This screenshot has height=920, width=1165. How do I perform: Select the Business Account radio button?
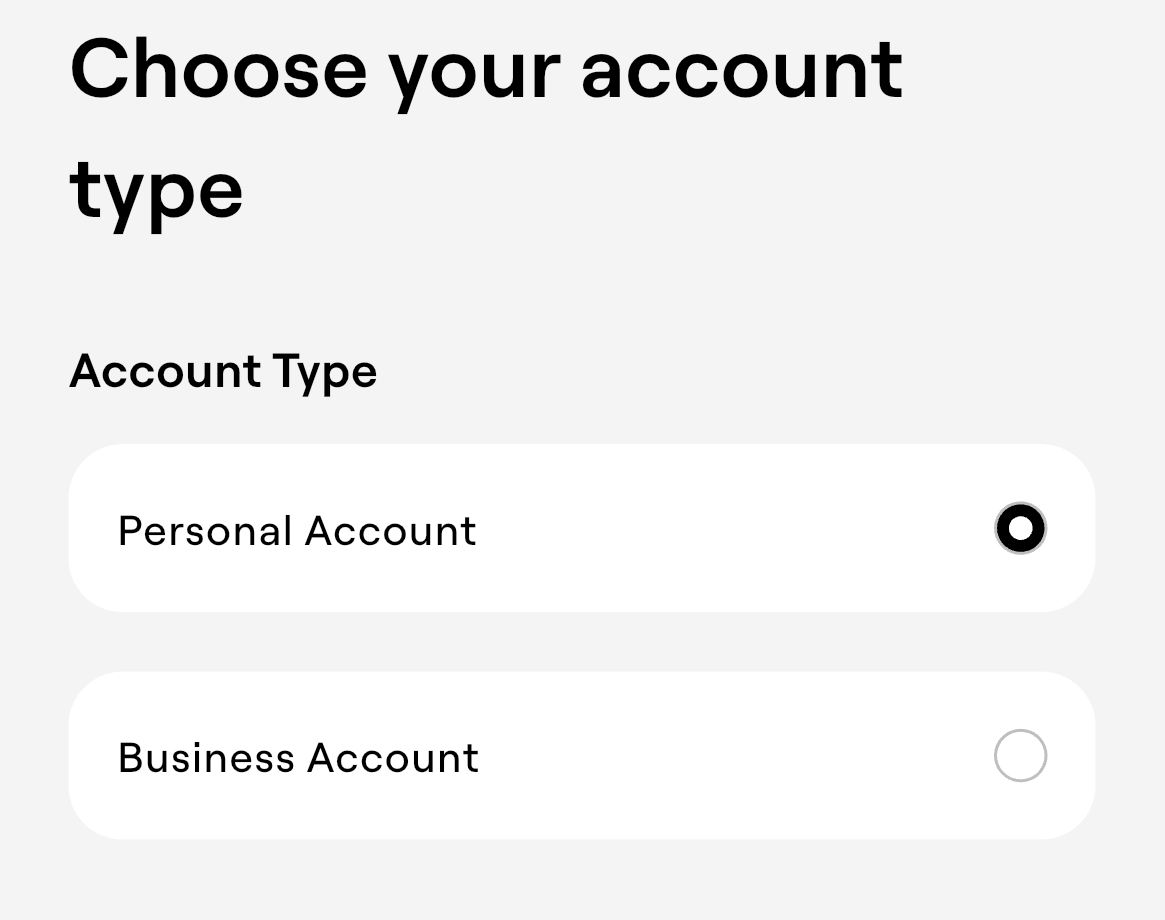click(x=1020, y=756)
